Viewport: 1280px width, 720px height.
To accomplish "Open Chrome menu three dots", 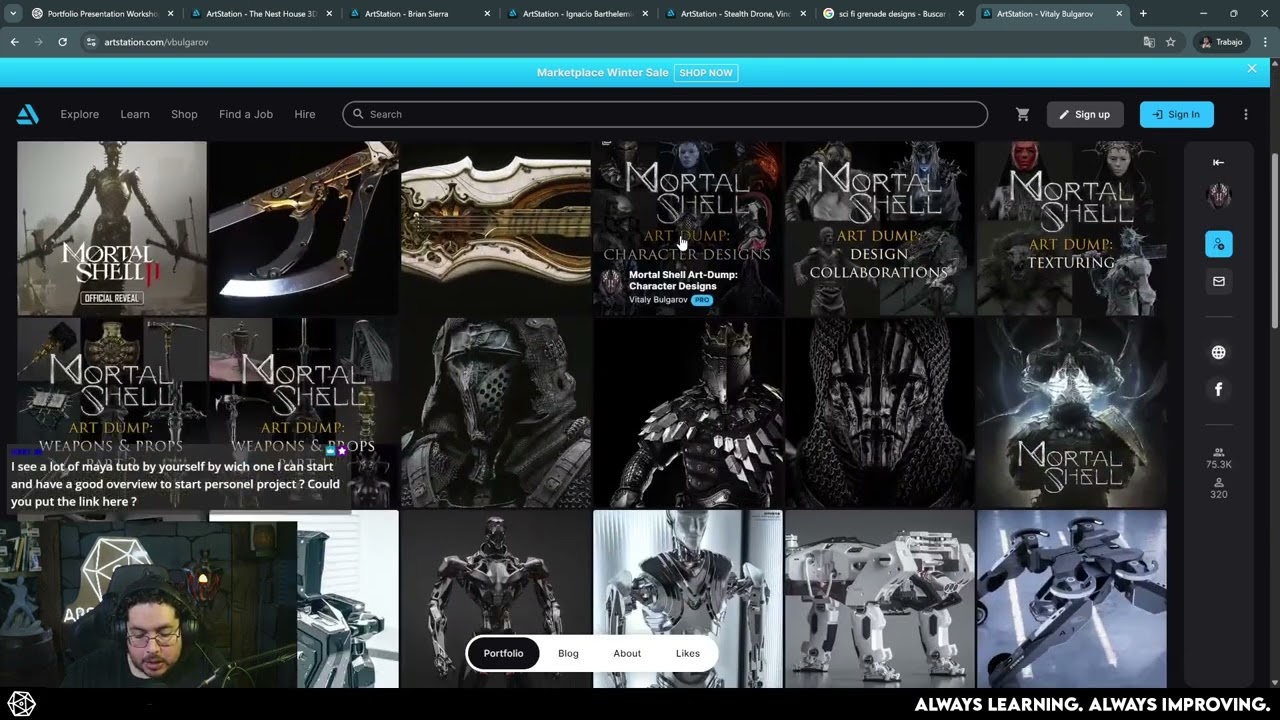I will pyautogui.click(x=1265, y=42).
